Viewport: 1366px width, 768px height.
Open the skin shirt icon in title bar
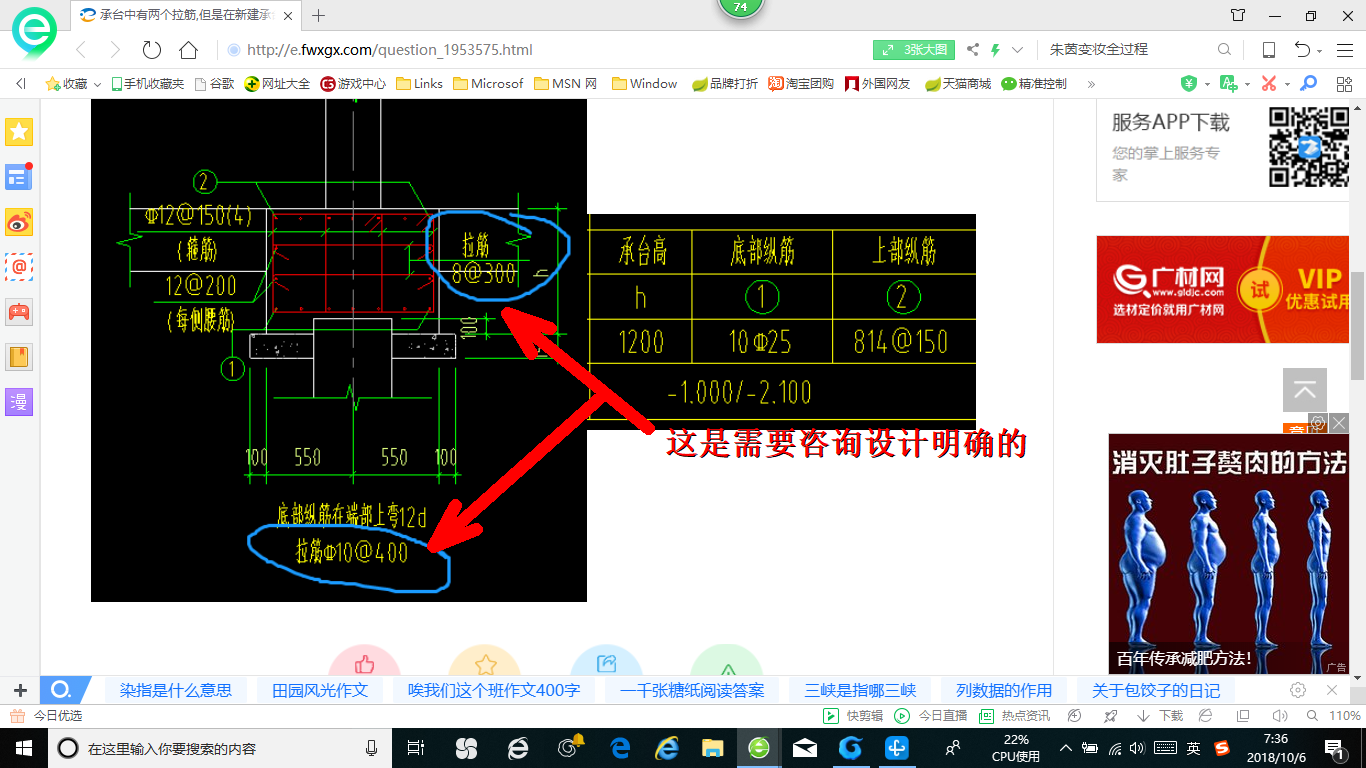pyautogui.click(x=1238, y=15)
